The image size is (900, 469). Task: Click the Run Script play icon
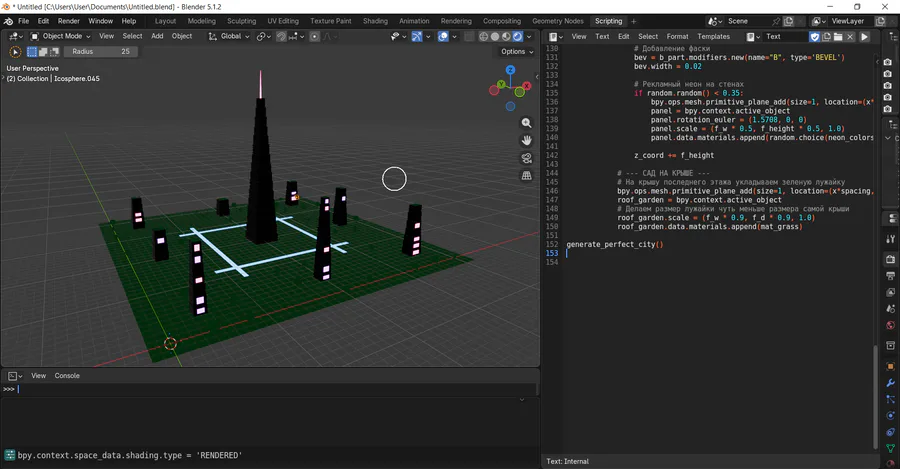pyautogui.click(x=864, y=36)
